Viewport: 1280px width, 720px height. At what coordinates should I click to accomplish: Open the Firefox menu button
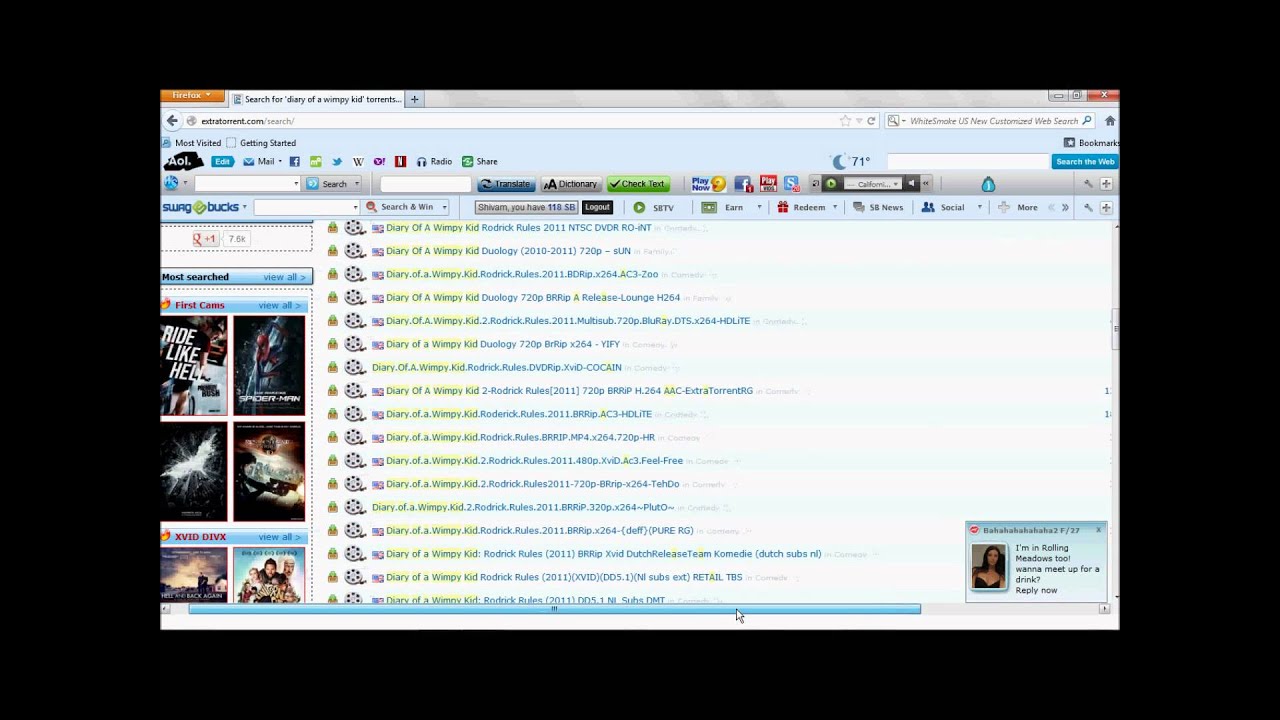(192, 96)
